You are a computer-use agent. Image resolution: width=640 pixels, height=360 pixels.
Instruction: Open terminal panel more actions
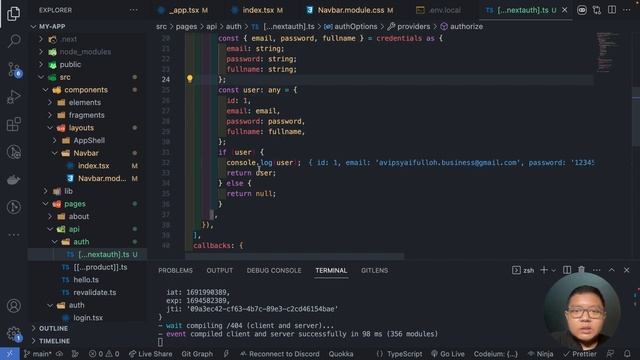click(596, 270)
